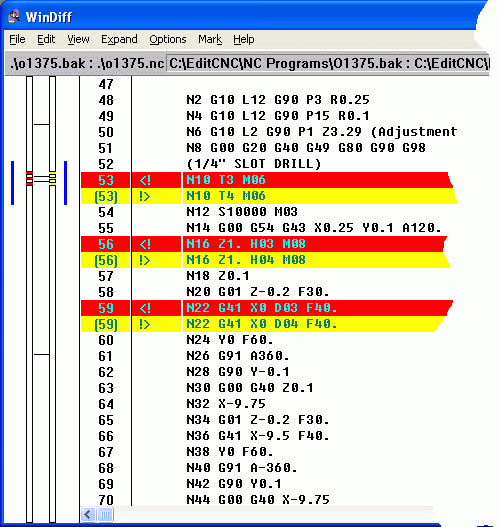The image size is (500, 527).
Task: Click line 'N26 G91 A360.'
Action: click(x=238, y=356)
